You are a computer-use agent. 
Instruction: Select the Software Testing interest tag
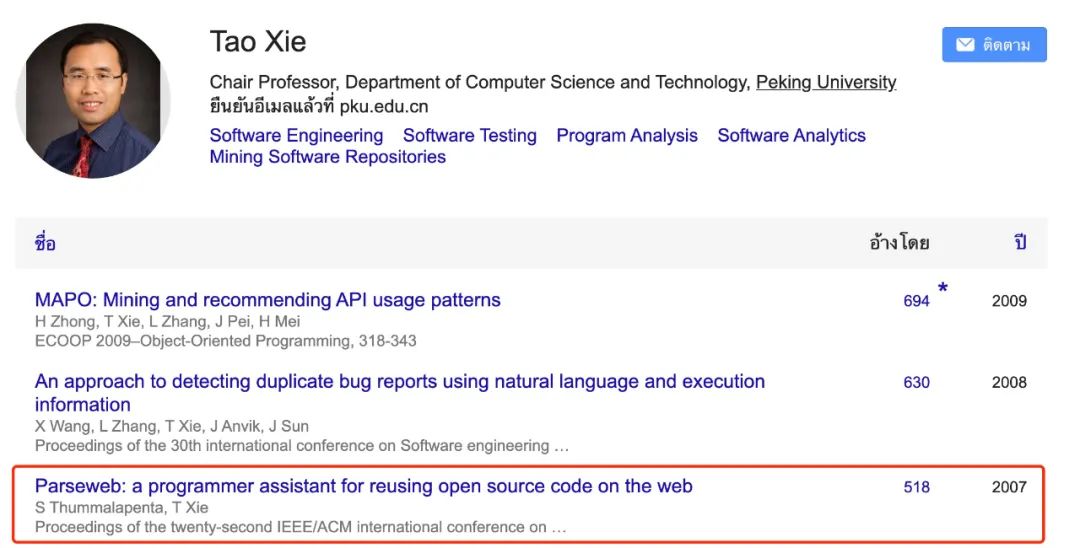point(470,136)
